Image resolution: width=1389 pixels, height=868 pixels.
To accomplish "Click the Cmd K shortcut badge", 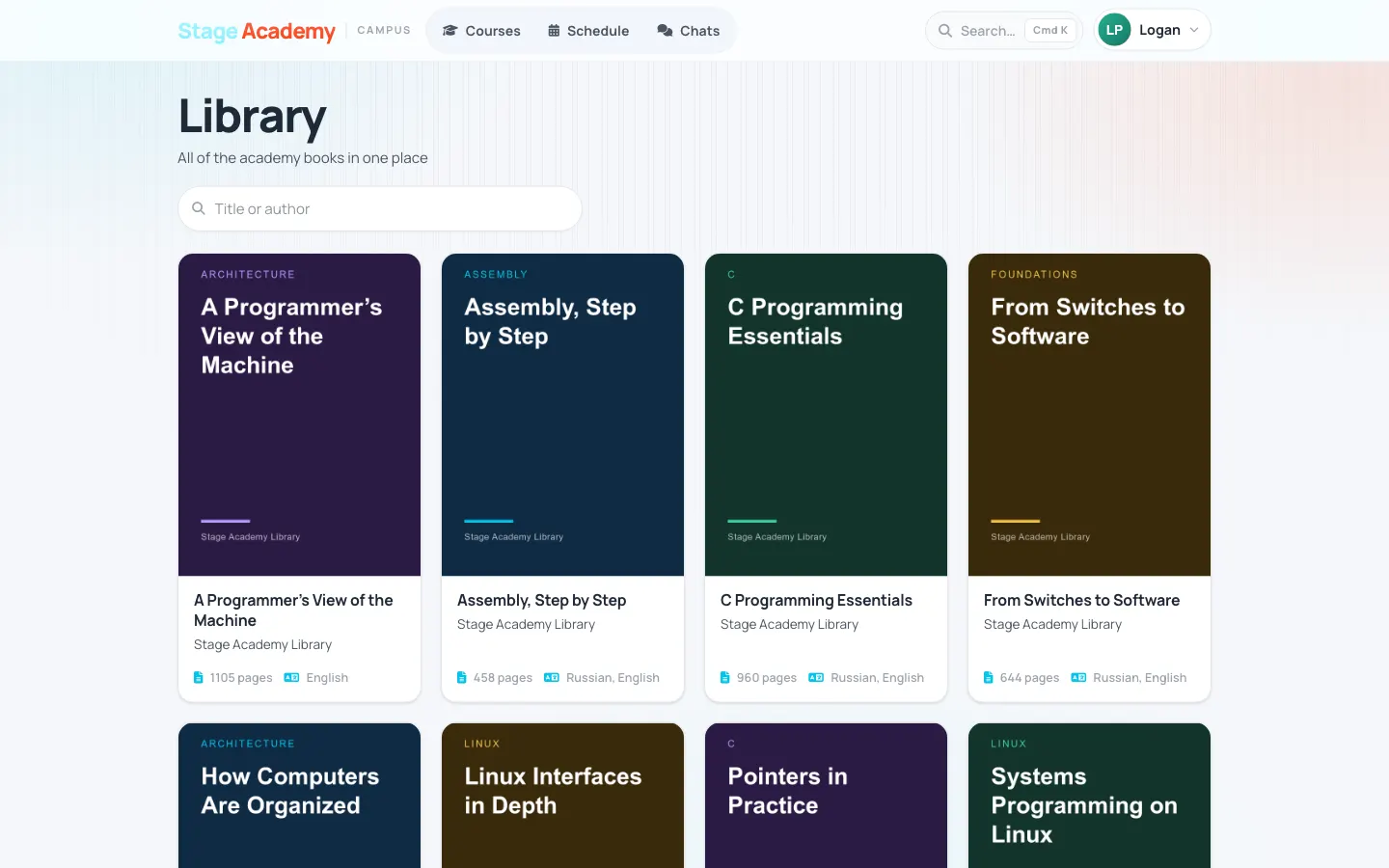I will pos(1050,31).
